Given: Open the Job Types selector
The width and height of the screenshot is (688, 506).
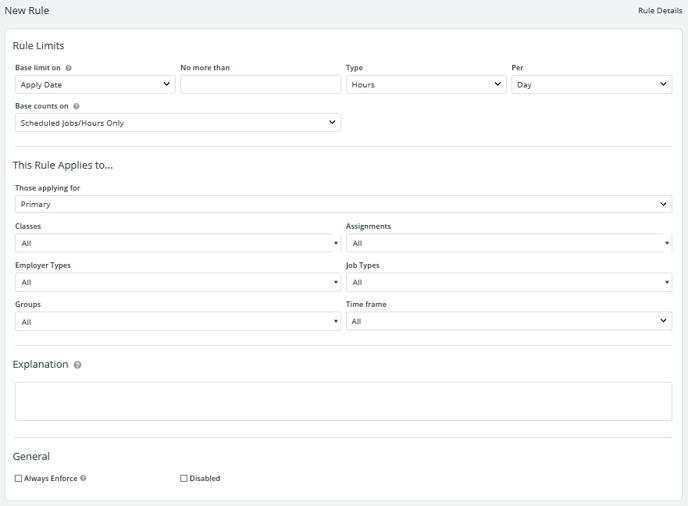Looking at the screenshot, I should click(508, 282).
